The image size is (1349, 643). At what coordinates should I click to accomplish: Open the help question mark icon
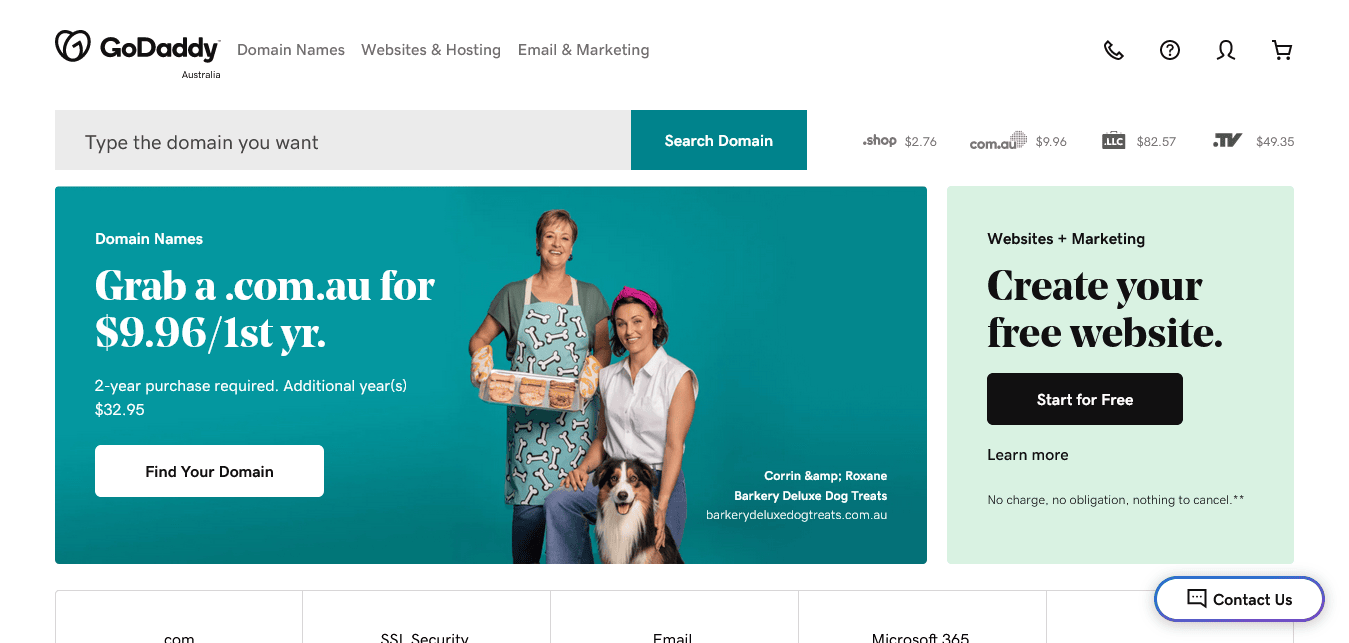point(1170,50)
